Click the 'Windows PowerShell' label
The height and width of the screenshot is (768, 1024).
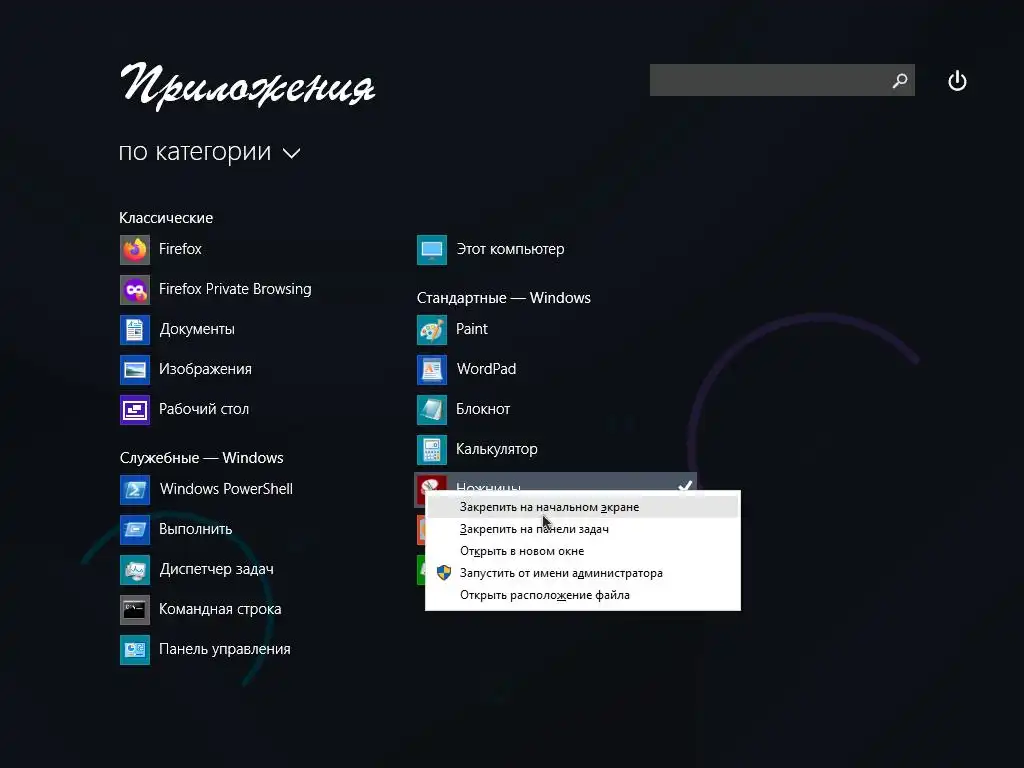click(x=226, y=489)
